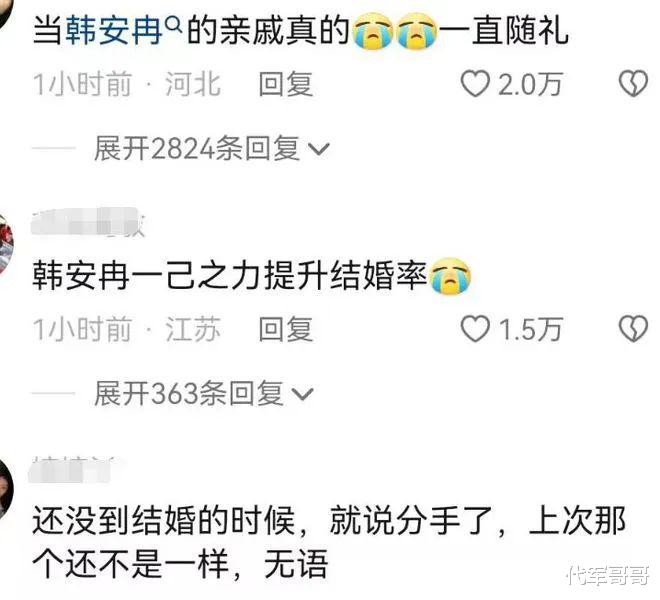Tap broken heart on Jiangsu comment

(633, 328)
